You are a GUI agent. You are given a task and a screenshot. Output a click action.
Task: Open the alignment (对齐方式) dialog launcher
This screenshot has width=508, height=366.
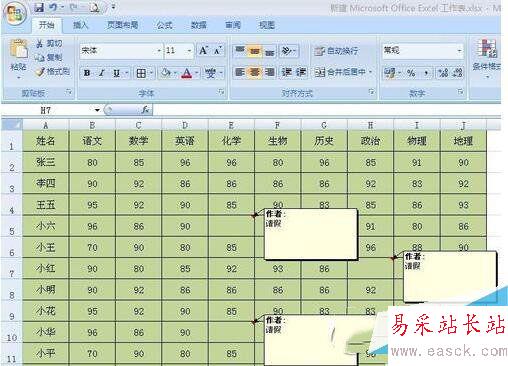tap(371, 92)
